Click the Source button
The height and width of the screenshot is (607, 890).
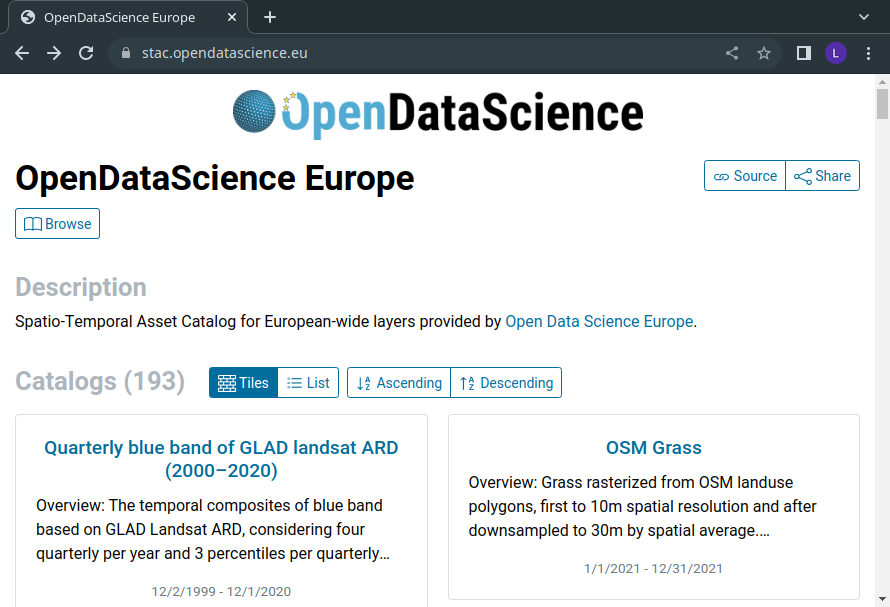745,176
